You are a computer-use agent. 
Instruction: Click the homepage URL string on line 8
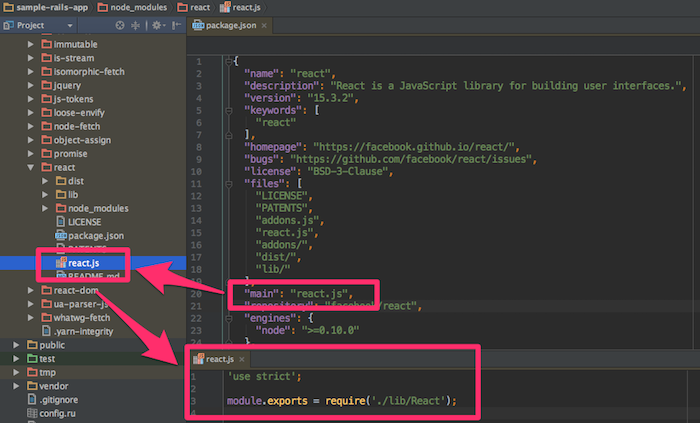pos(414,147)
